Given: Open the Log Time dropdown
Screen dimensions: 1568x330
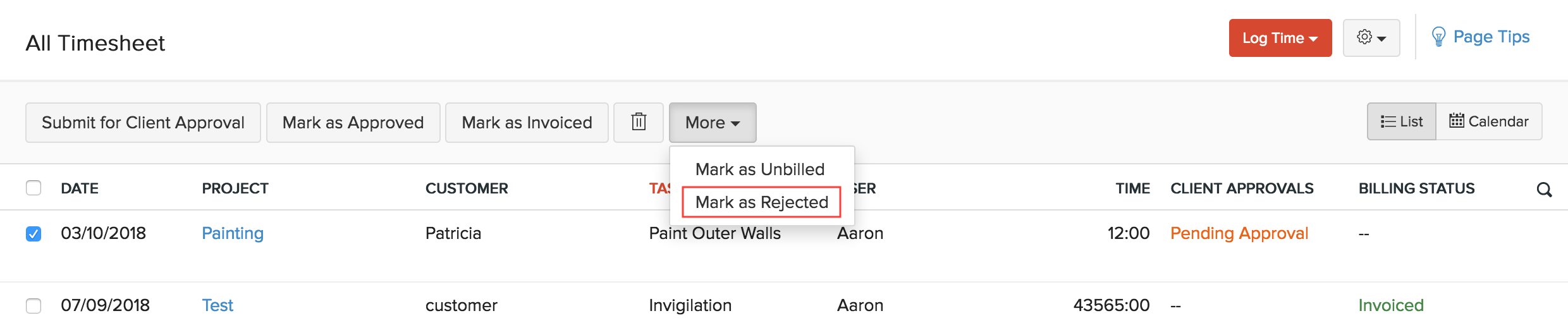Looking at the screenshot, I should pos(1280,38).
